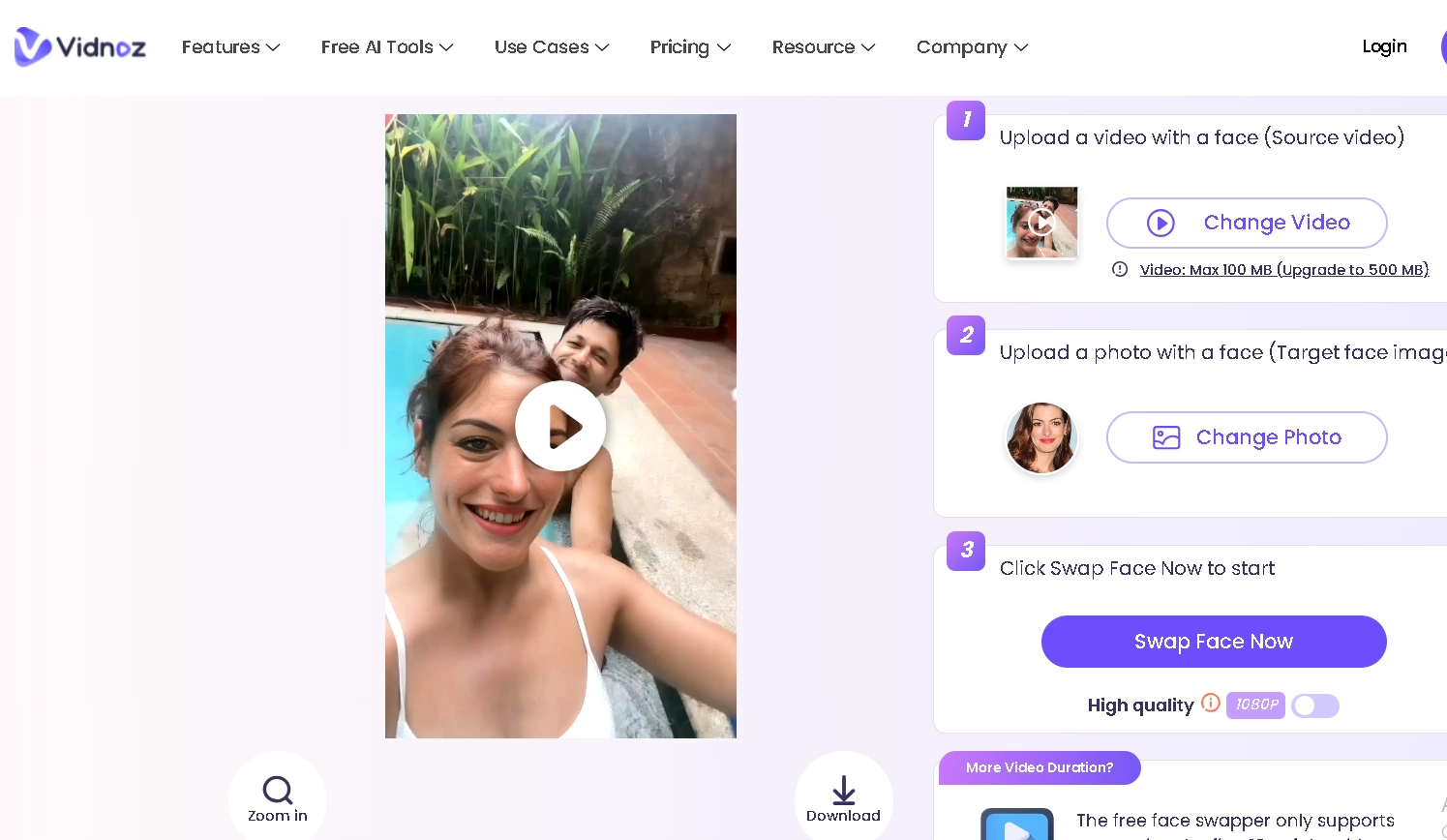Click the High quality info icon
The image size is (1447, 840).
(1211, 703)
